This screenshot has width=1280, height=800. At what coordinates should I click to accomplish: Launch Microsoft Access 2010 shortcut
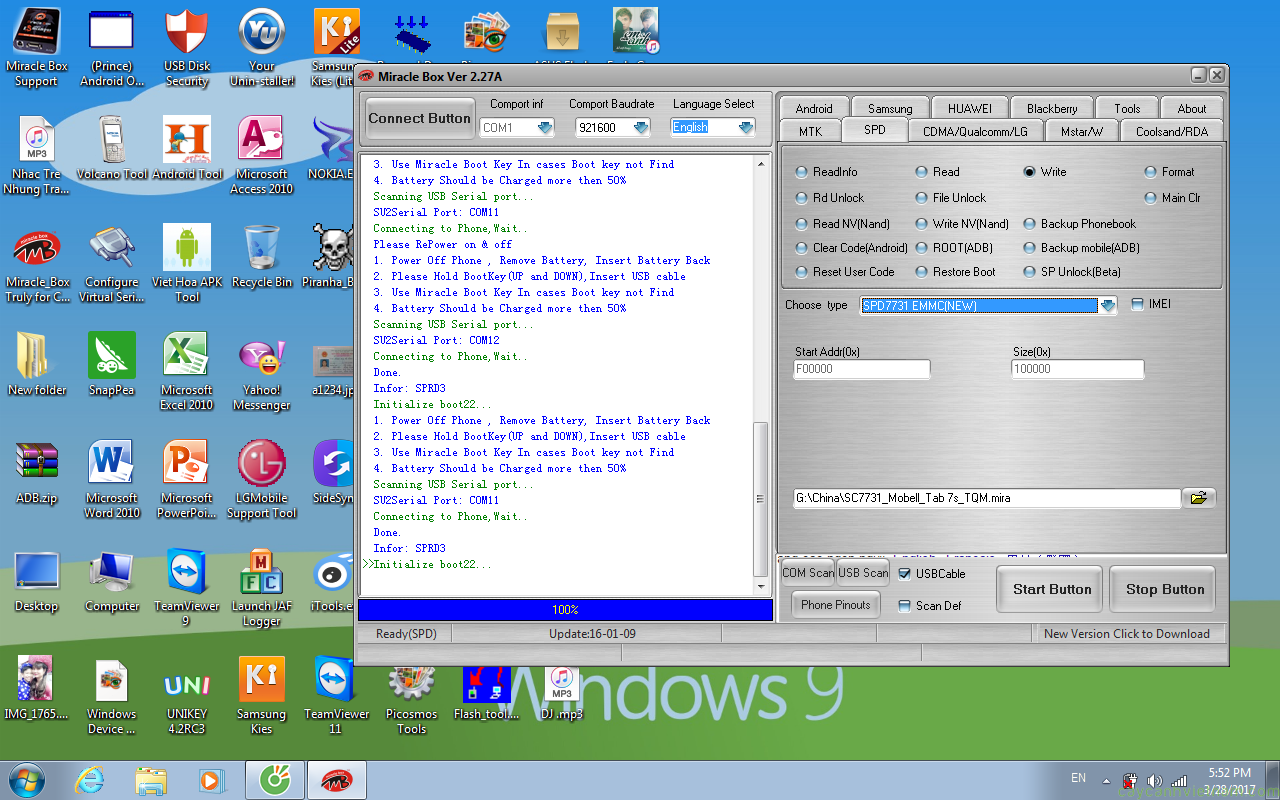tap(262, 155)
